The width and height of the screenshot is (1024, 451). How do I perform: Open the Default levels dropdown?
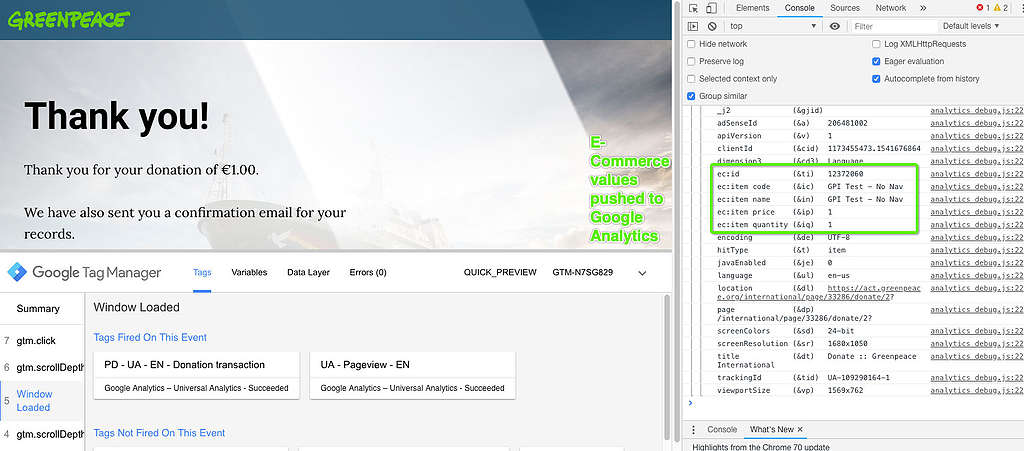pyautogui.click(x=970, y=26)
